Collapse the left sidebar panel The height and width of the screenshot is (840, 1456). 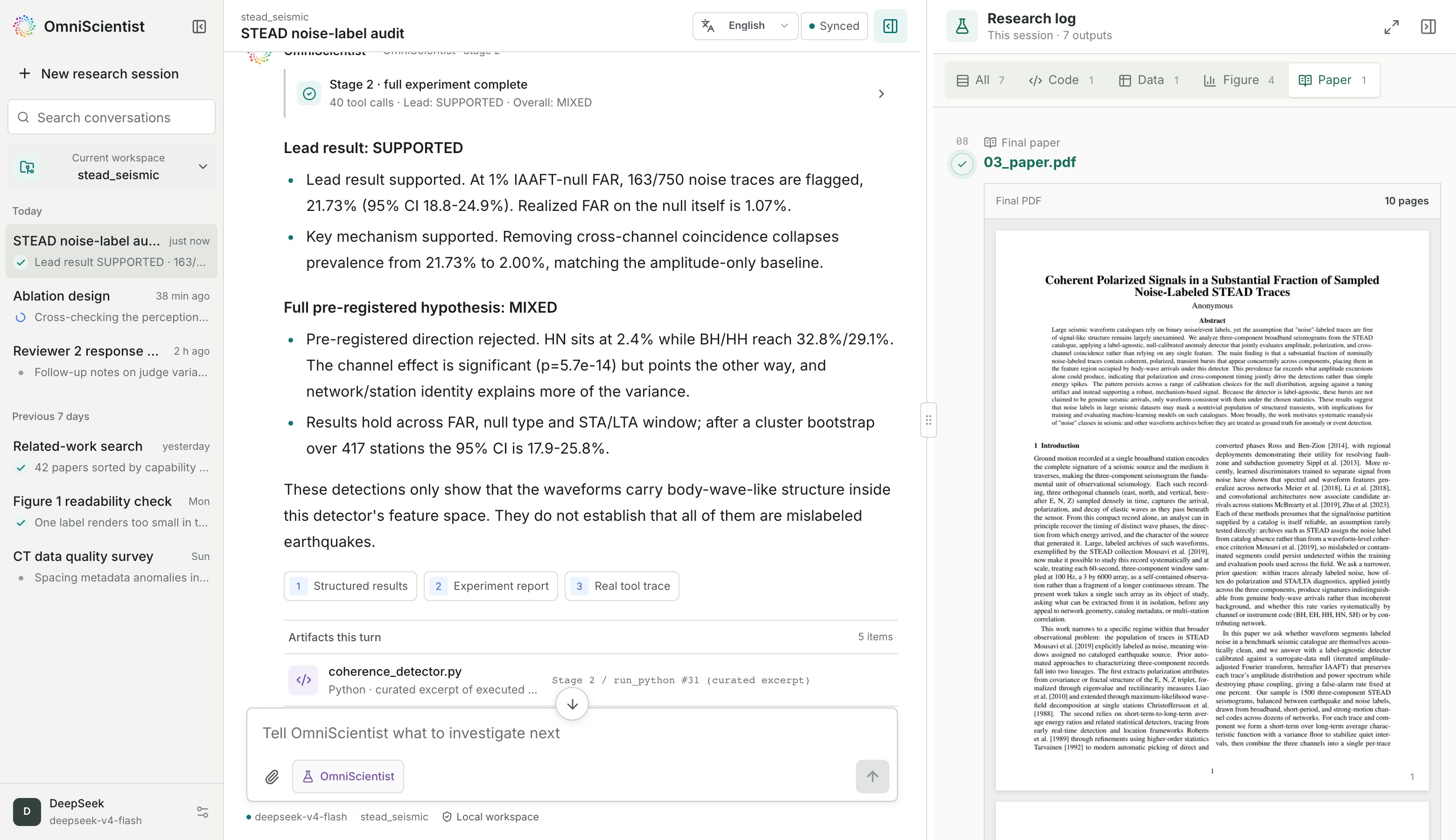(199, 27)
